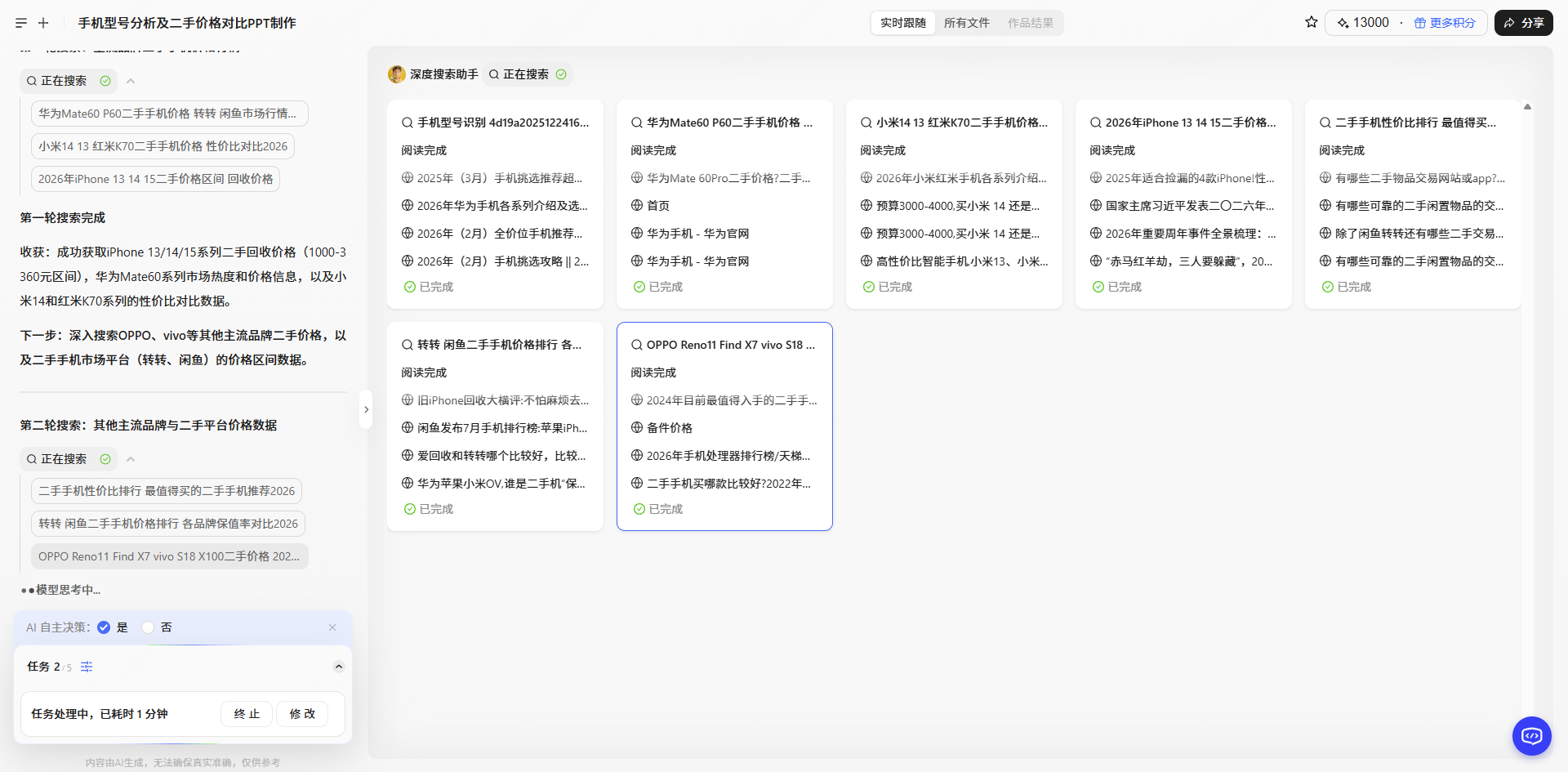Screen dimensions: 1568x772
Task: Click the magnifier icon in 正在搜索 pill
Action: point(33,81)
